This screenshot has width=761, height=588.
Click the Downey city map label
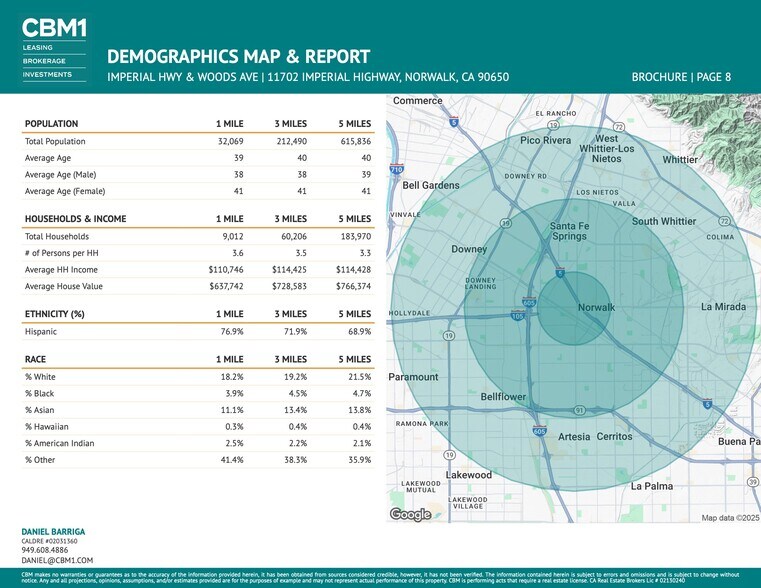tap(469, 249)
